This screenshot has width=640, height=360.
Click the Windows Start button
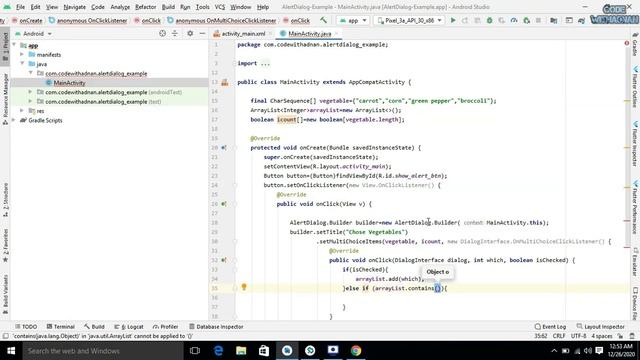coord(11,351)
